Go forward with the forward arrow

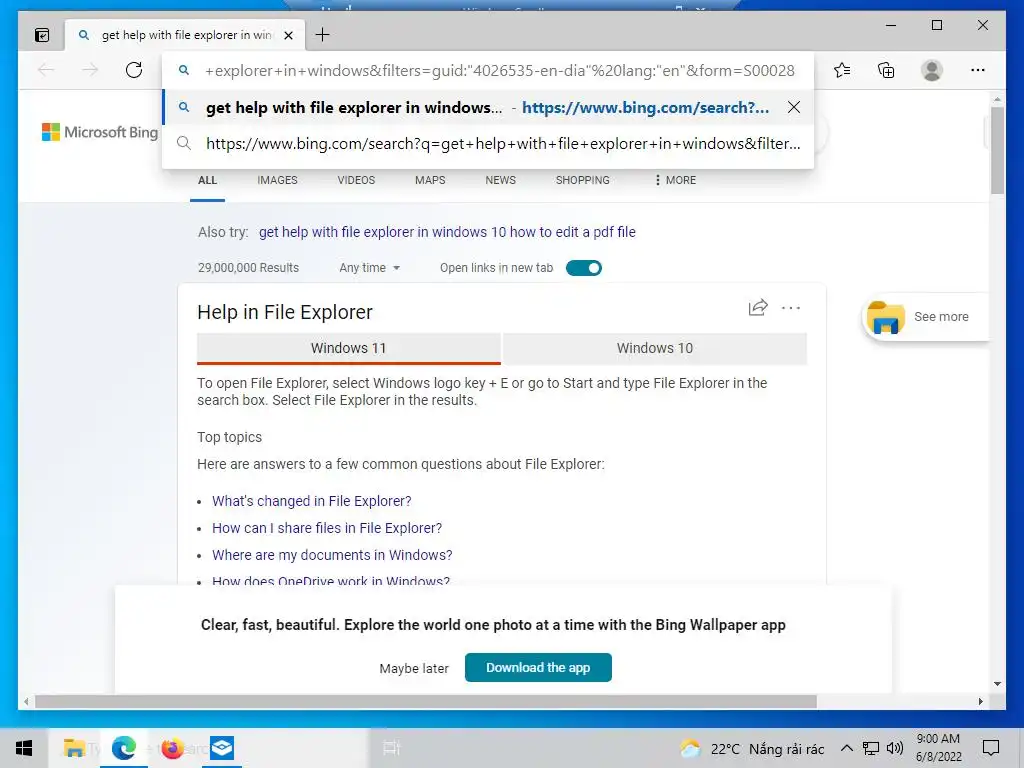89,70
